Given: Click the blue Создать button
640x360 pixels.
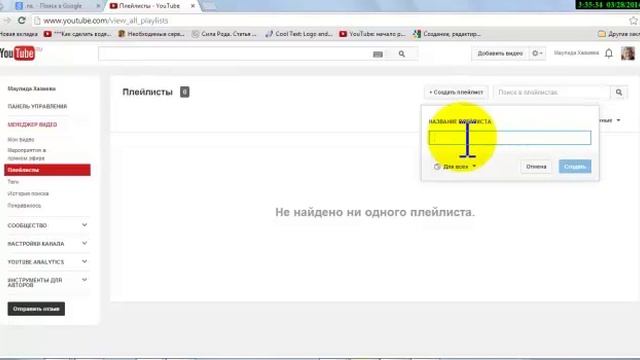Looking at the screenshot, I should (575, 167).
